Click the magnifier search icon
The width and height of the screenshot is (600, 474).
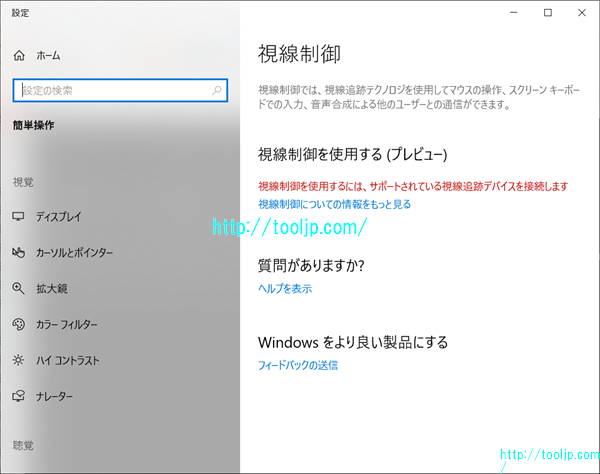pyautogui.click(x=217, y=91)
